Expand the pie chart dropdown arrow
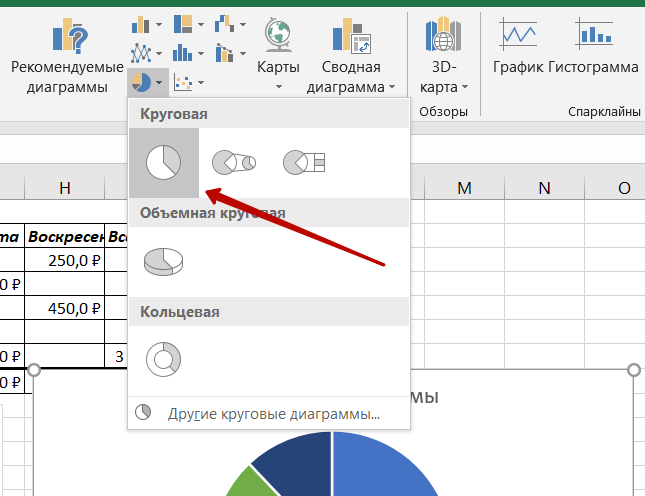 point(159,83)
